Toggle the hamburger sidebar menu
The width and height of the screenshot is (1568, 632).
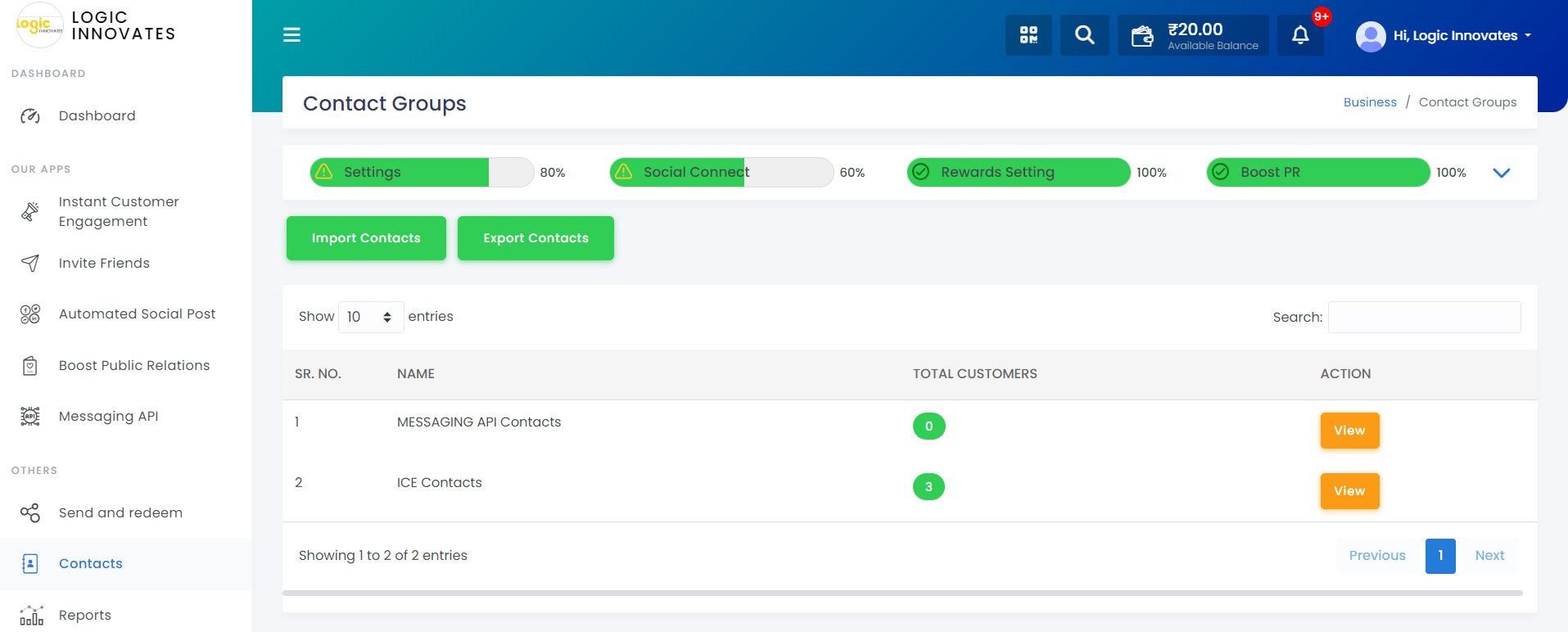[x=291, y=34]
